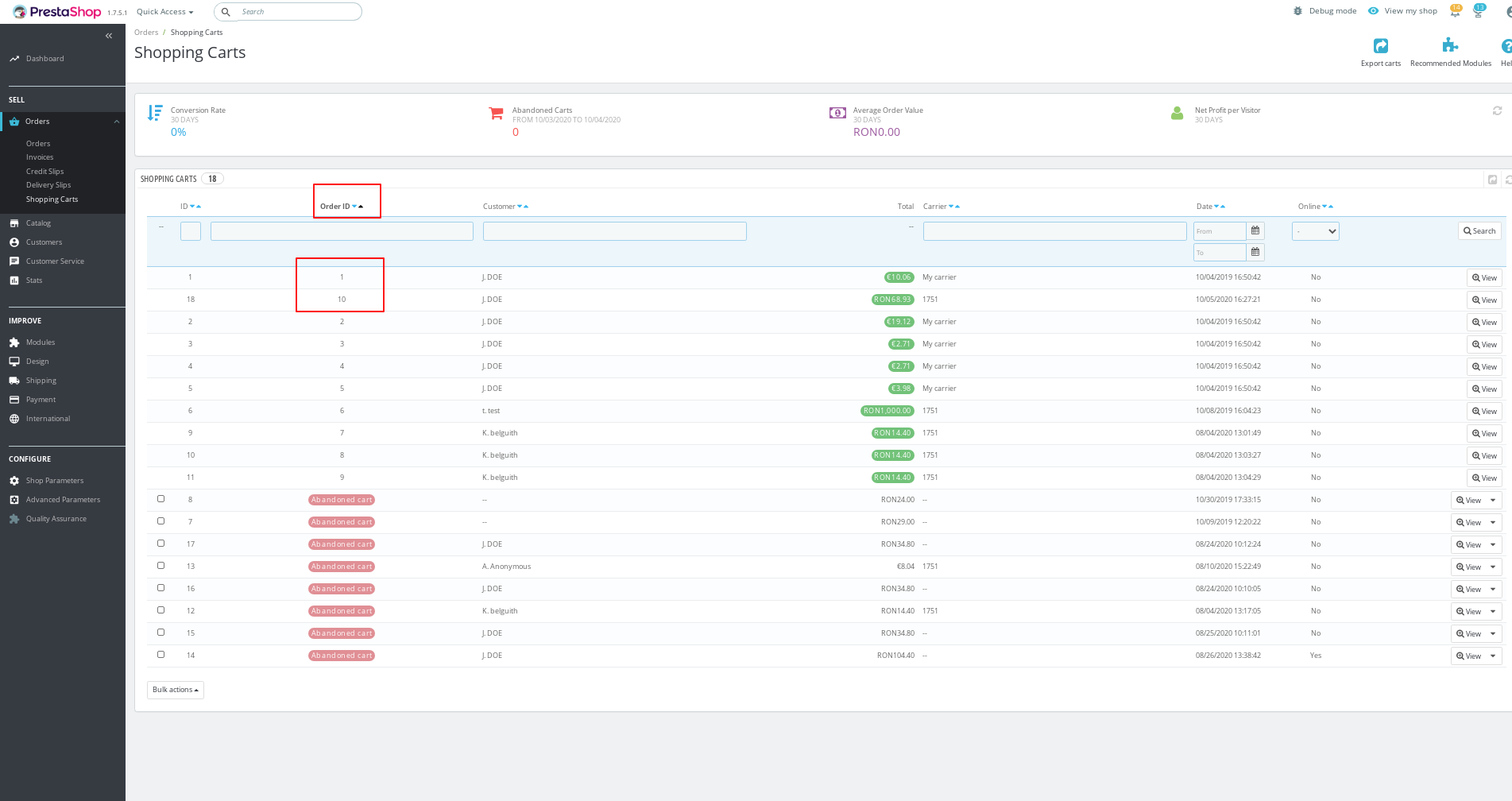Screen dimensions: 1512x801
Task: Open Delivery Slips submenu item
Action: pyautogui.click(x=48, y=185)
